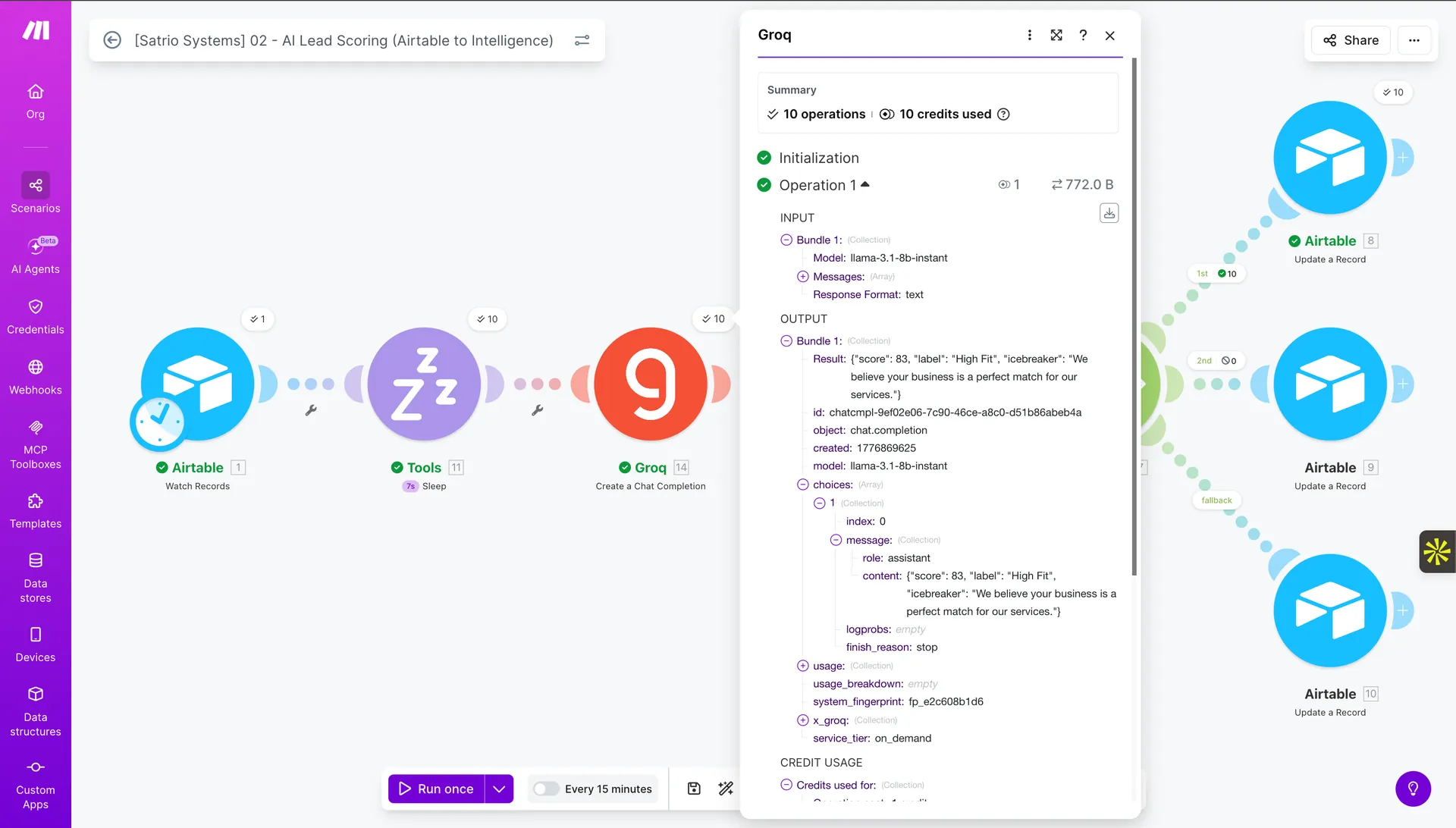Open the Webhooks sidebar item
1456x828 pixels.
[36, 377]
